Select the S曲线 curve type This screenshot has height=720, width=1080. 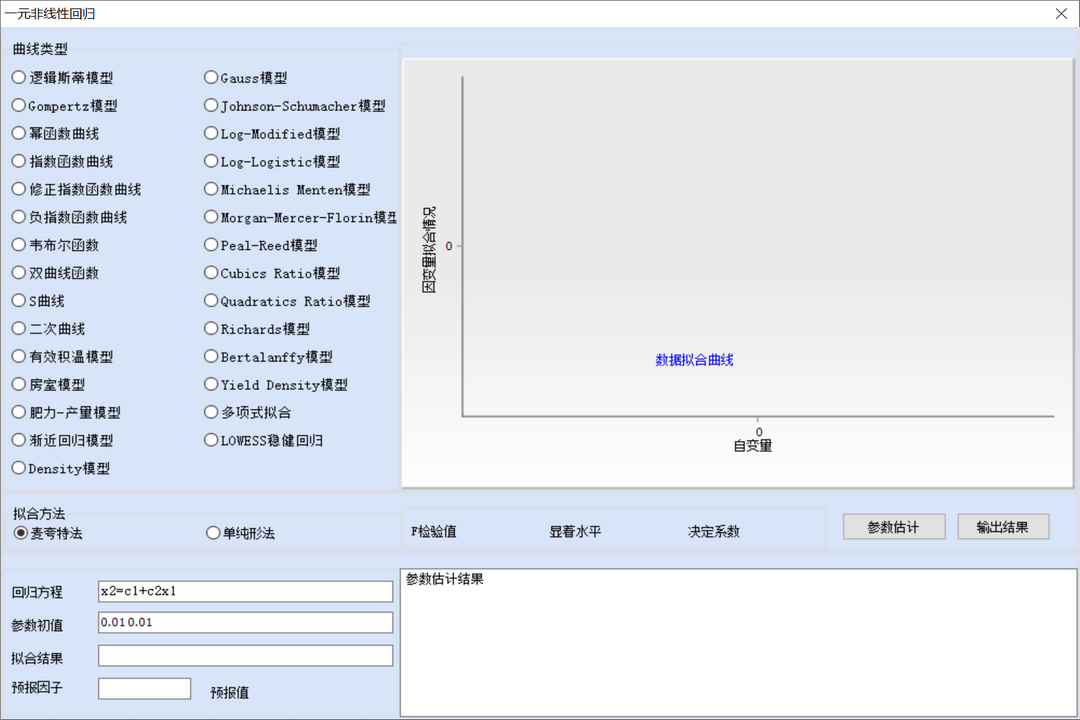pyautogui.click(x=18, y=300)
